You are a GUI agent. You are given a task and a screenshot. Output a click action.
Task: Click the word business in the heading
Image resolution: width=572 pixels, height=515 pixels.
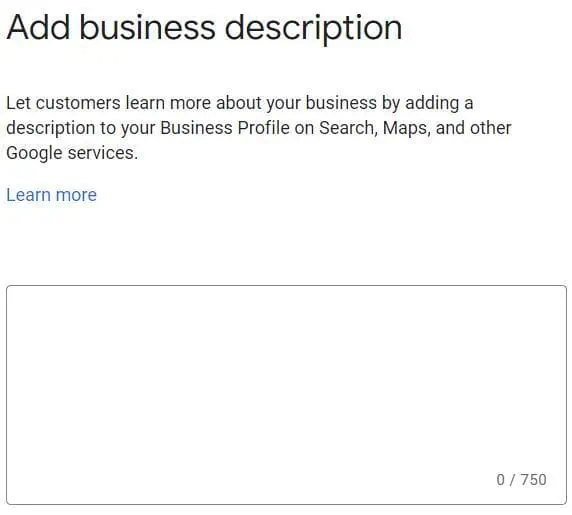pos(147,28)
